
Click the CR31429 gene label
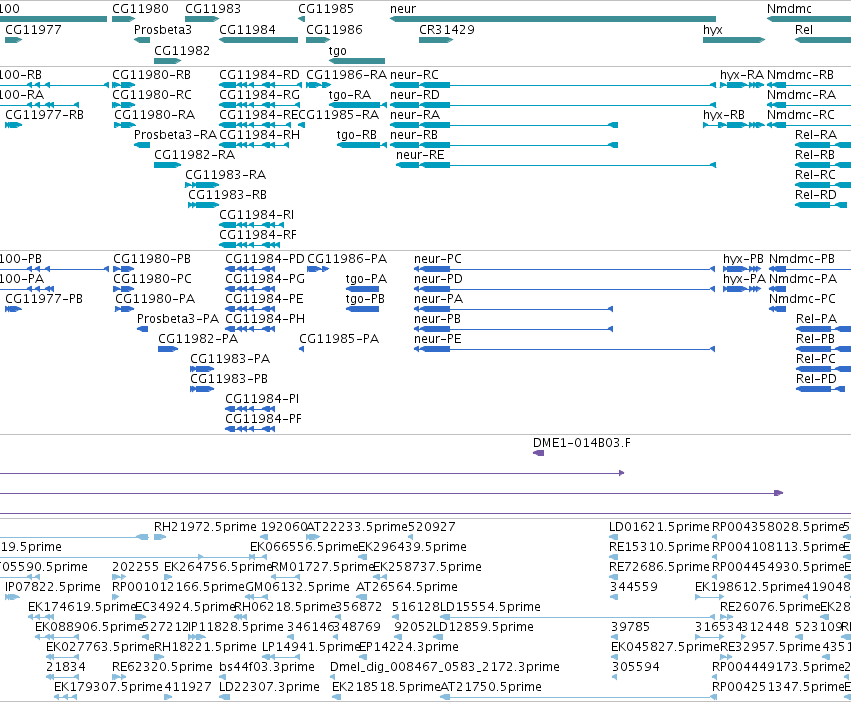pos(447,29)
